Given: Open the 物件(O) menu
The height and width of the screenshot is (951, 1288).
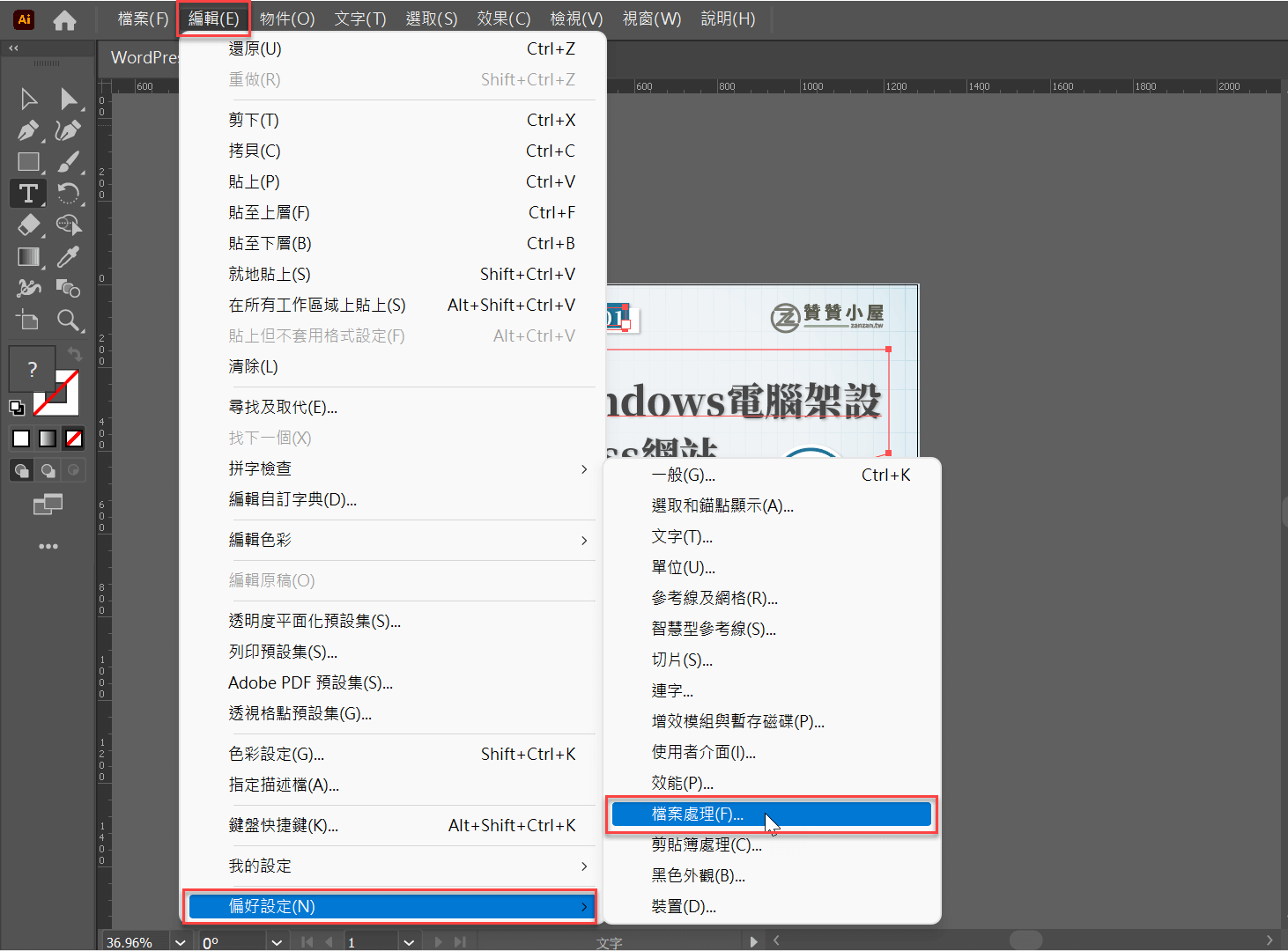Looking at the screenshot, I should 287,18.
